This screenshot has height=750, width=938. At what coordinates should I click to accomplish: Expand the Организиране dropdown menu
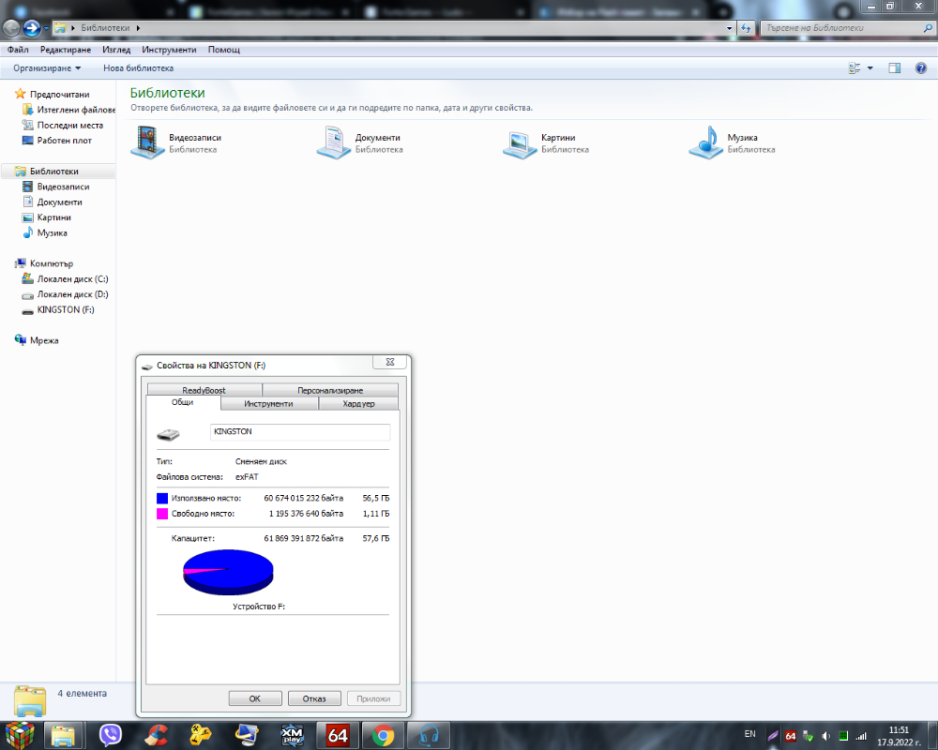(47, 68)
